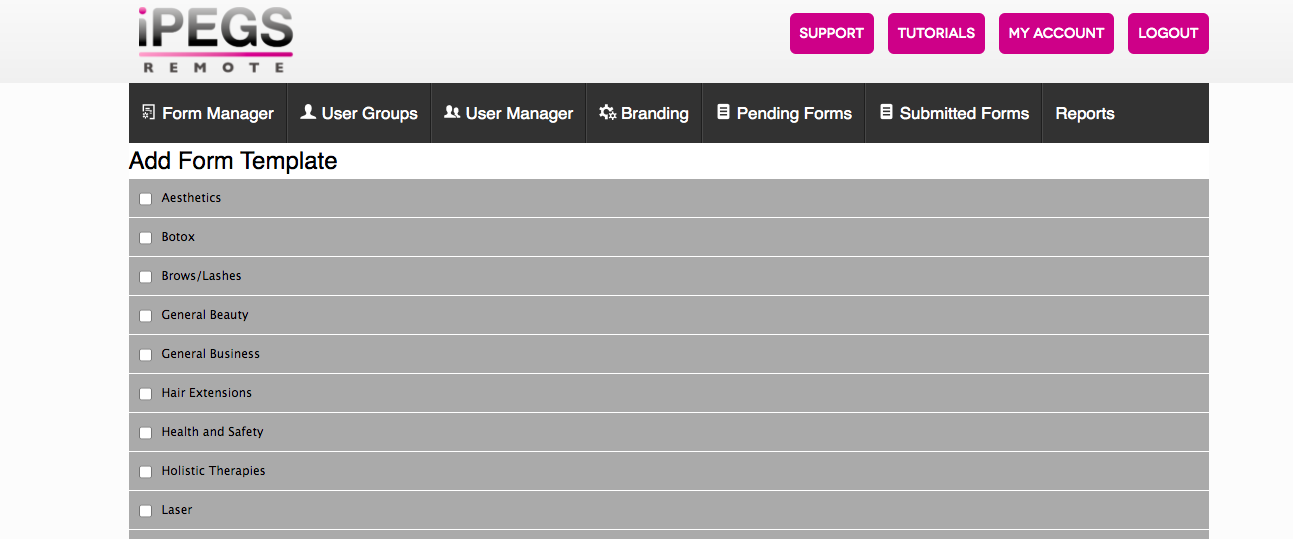Click the Holistic Therapies label text
This screenshot has width=1293, height=539.
(x=213, y=471)
